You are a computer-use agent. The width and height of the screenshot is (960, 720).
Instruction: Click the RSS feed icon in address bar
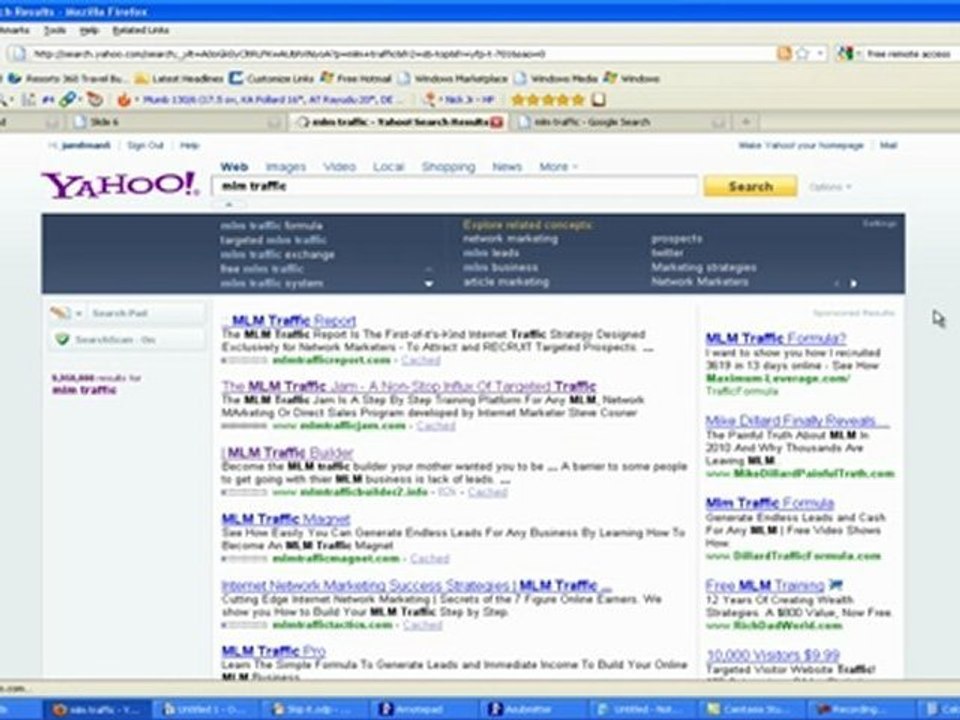tap(784, 54)
